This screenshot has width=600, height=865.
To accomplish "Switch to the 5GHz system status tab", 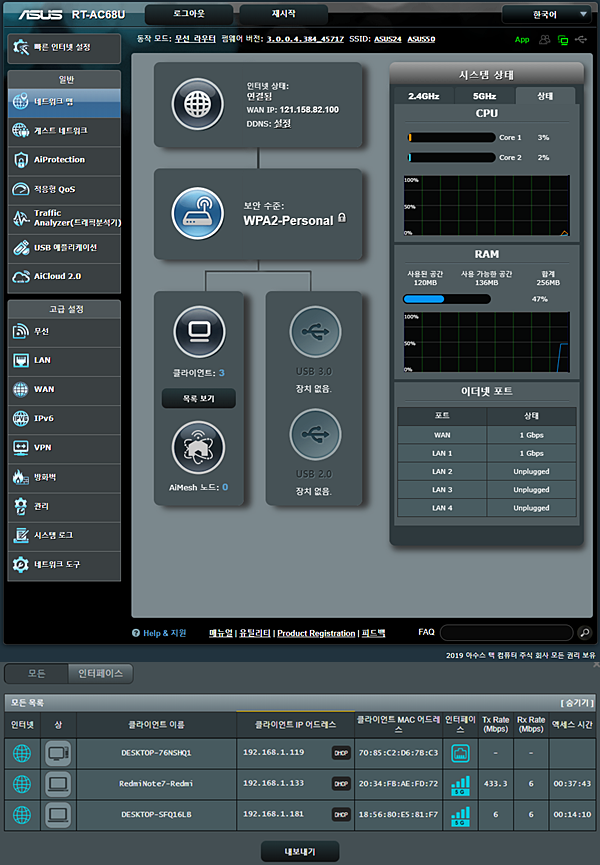I will 484,96.
